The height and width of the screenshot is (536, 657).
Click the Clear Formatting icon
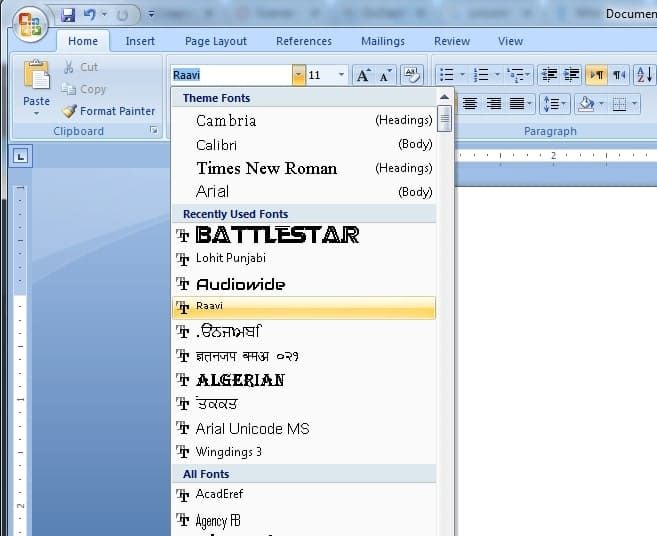411,76
